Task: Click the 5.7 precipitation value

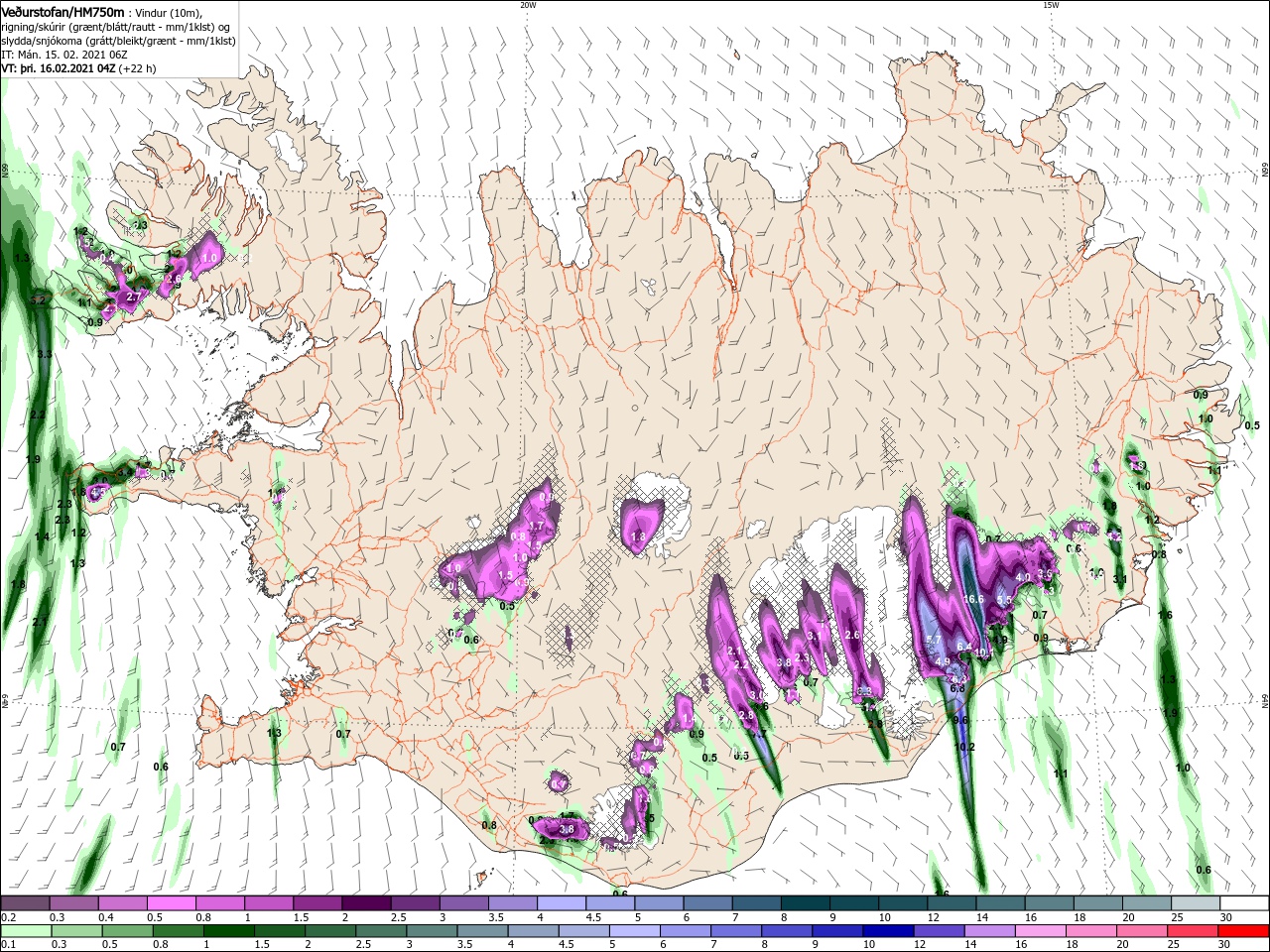Action: point(933,640)
